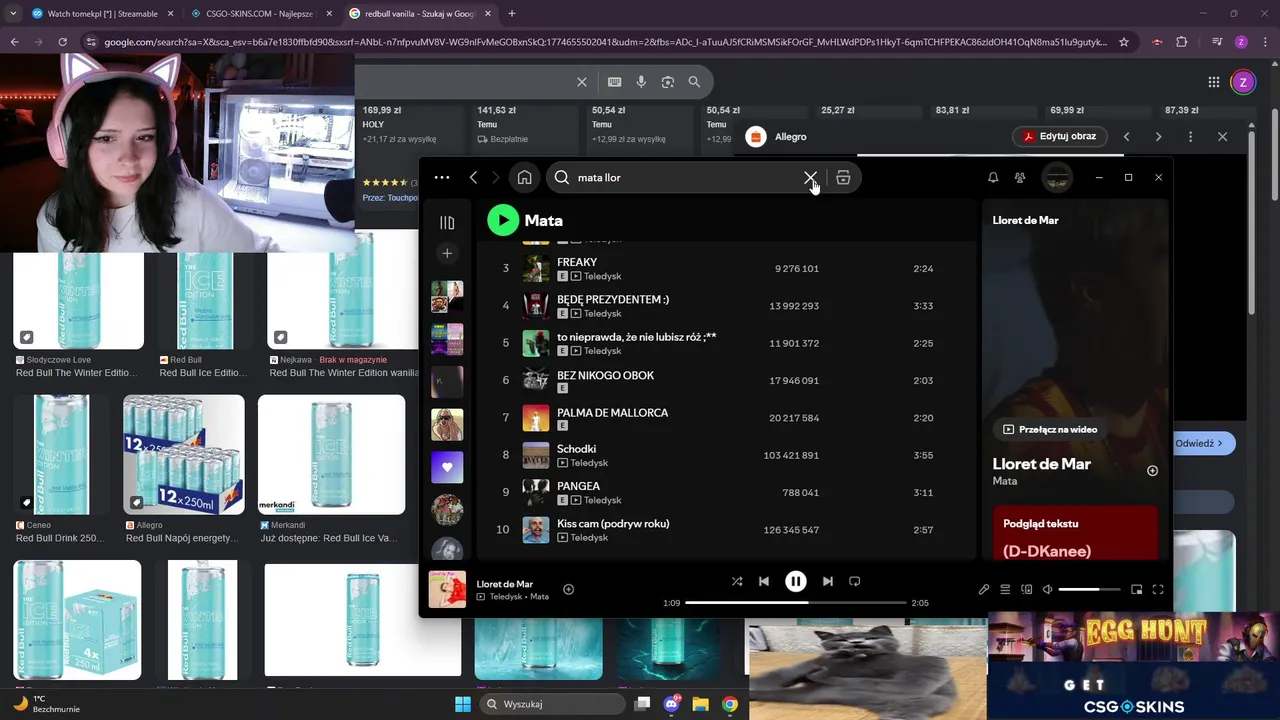Open the 'Podgląd tekstu' lyrics card

1076,533
